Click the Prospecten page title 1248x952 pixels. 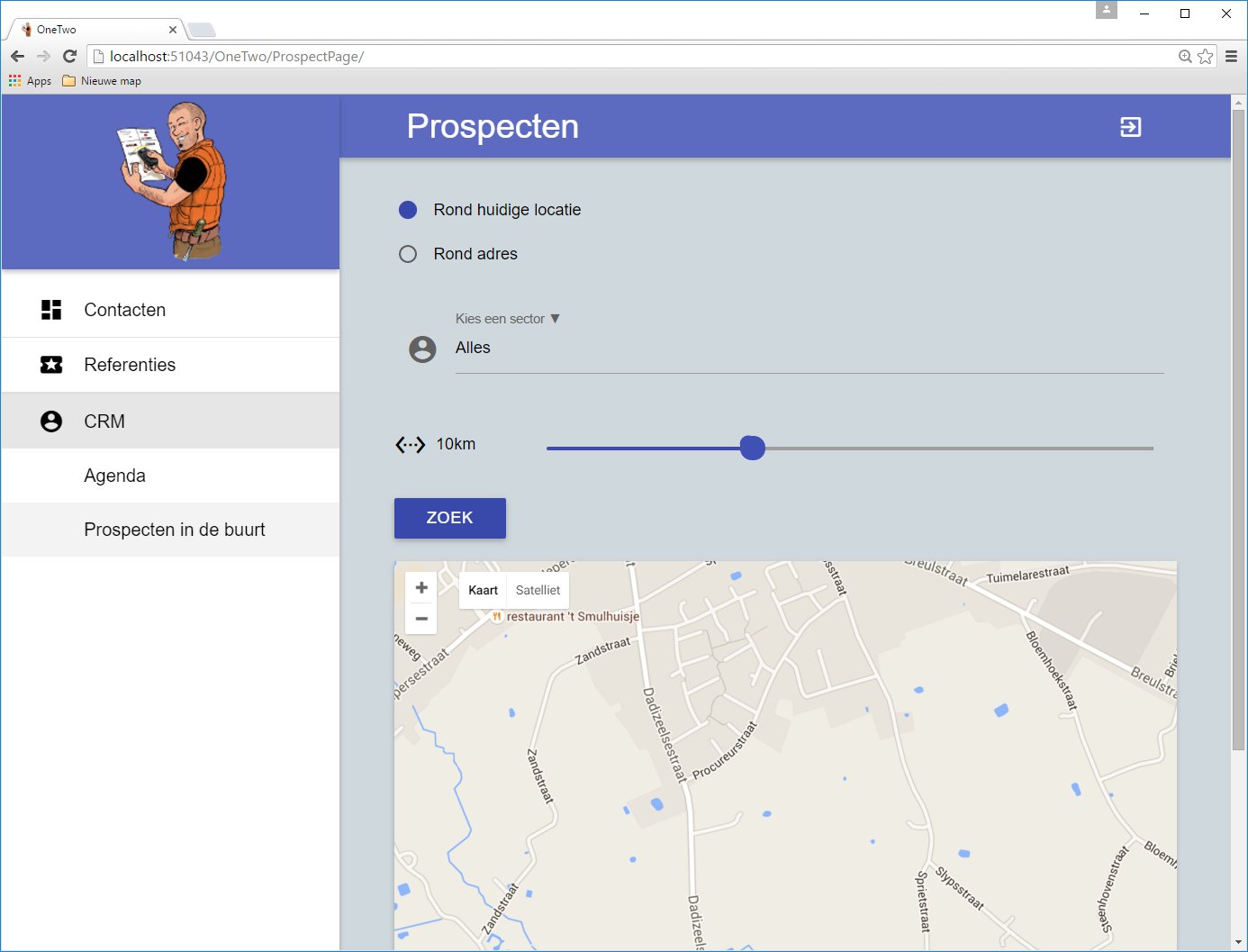(493, 126)
